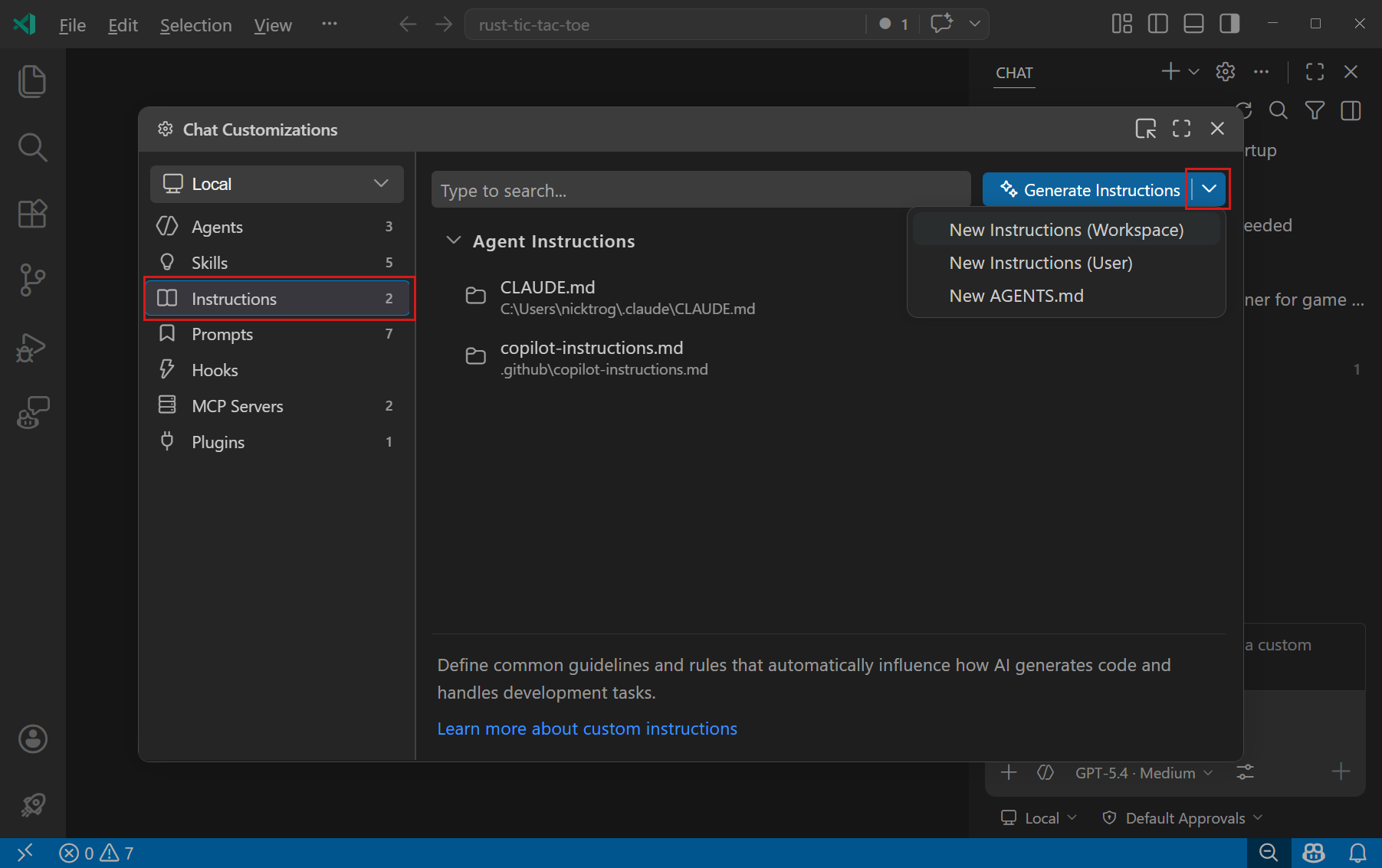1382x868 pixels.
Task: Toggle the secondary side bar
Action: [1229, 23]
